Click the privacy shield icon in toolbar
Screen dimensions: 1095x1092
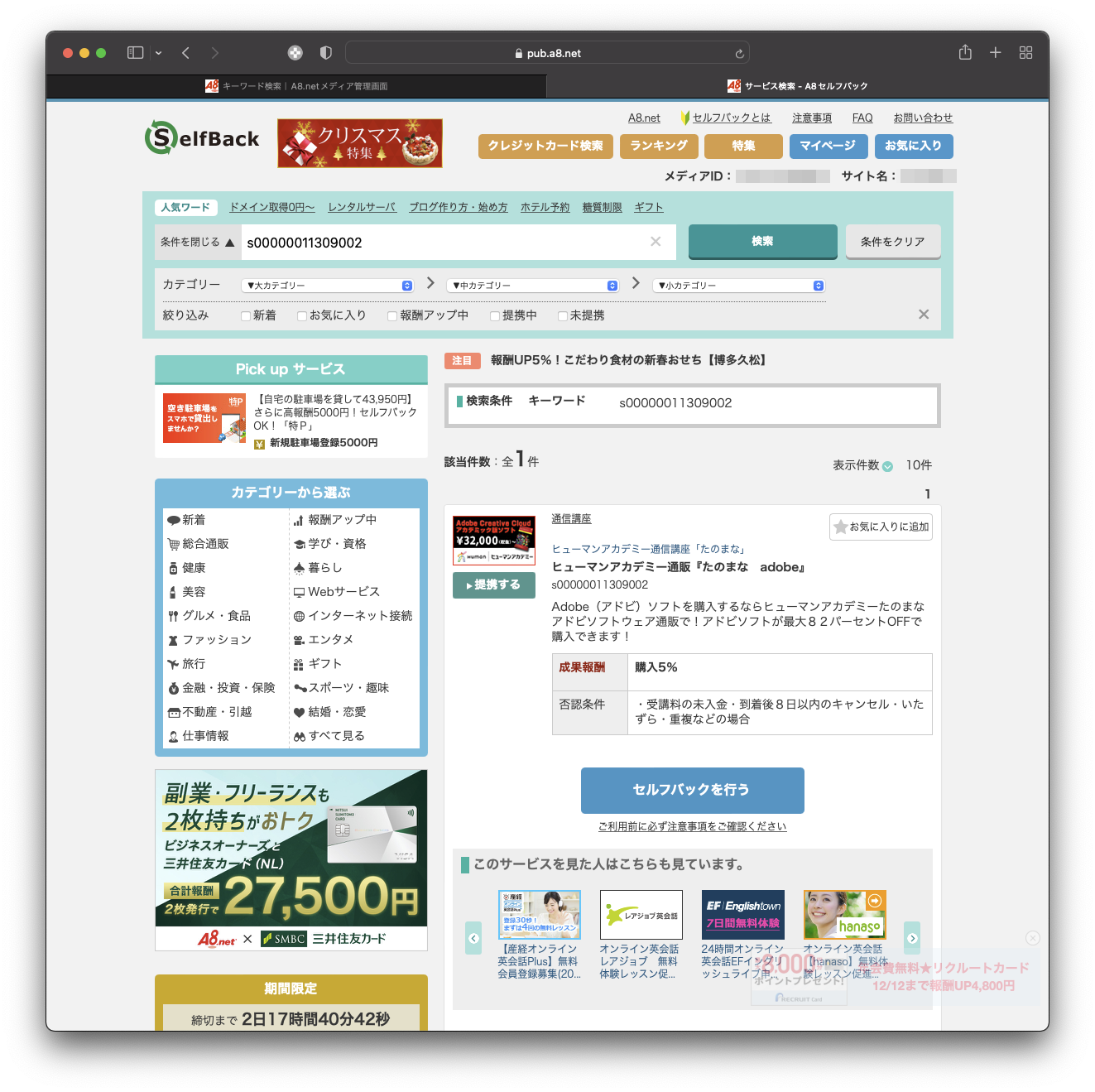[326, 53]
